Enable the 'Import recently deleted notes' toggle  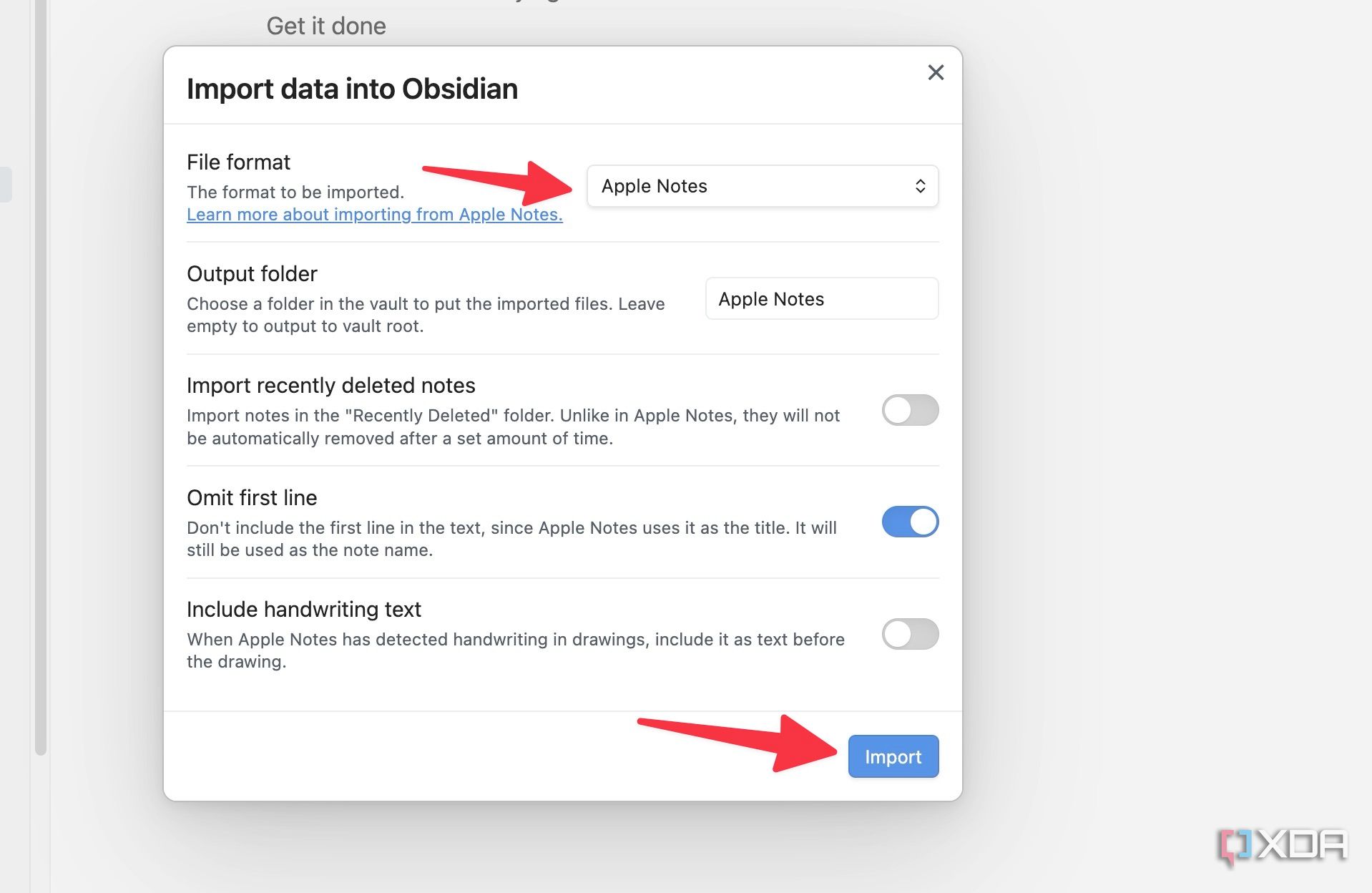[910, 410]
